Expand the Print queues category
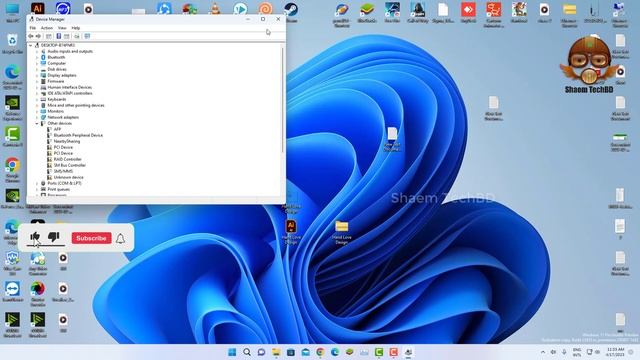 coord(37,189)
